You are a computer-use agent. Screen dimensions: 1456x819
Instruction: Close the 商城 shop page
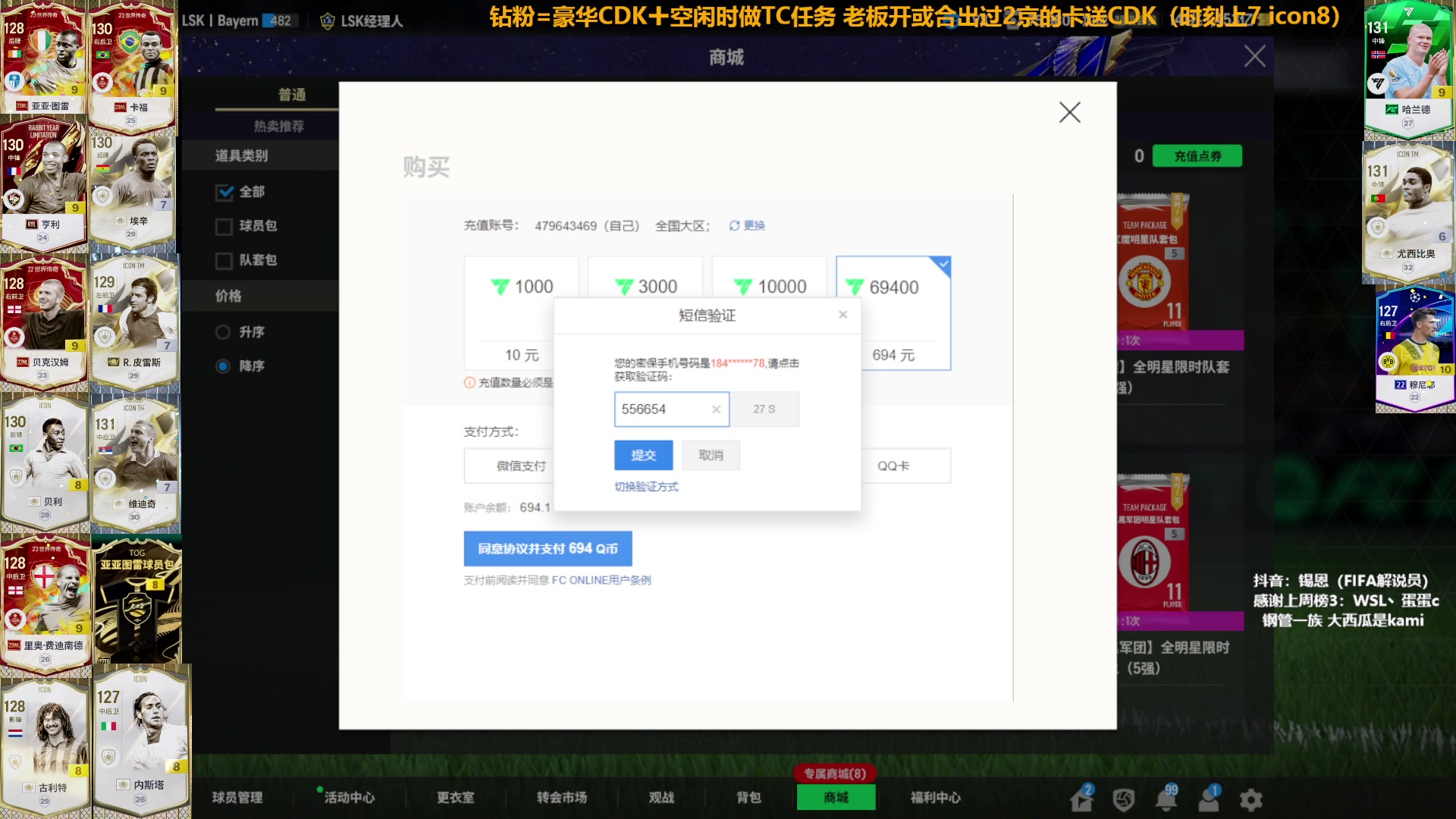click(x=1254, y=56)
